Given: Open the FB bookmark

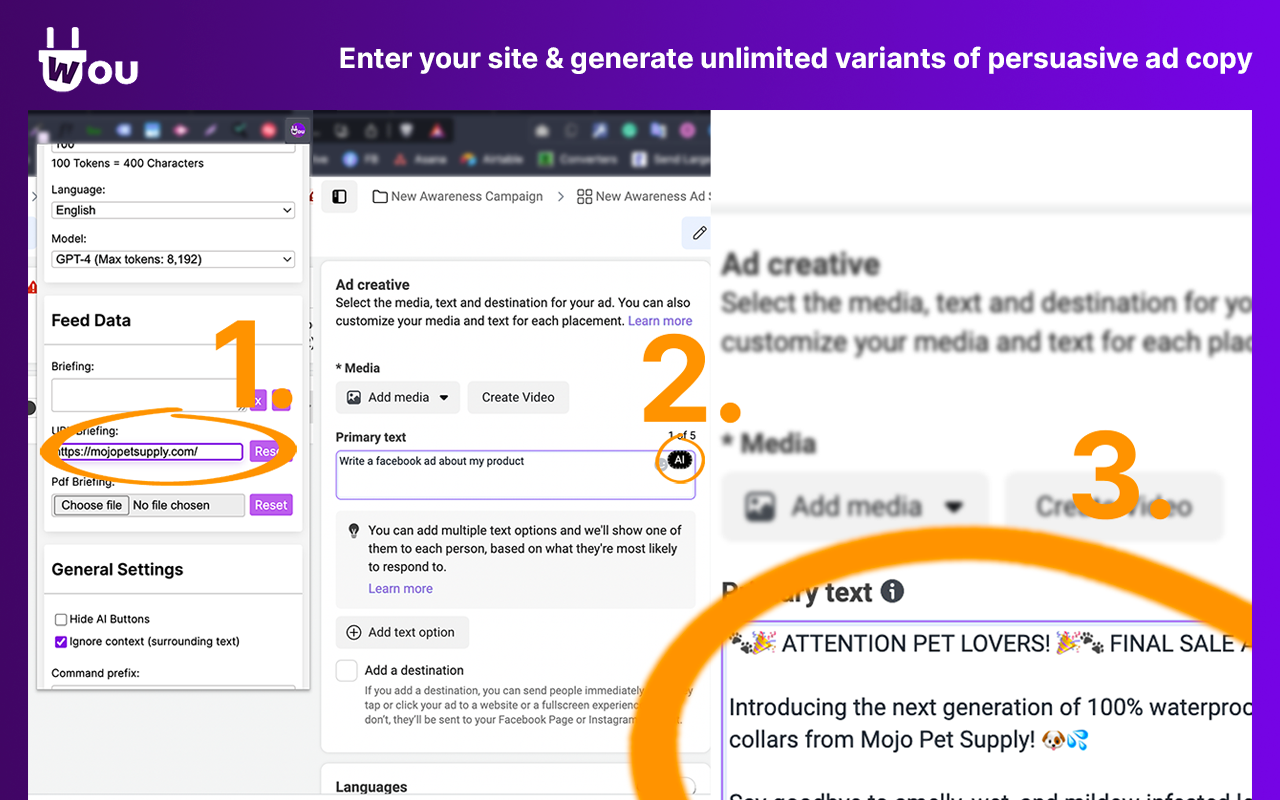Looking at the screenshot, I should coord(359,159).
